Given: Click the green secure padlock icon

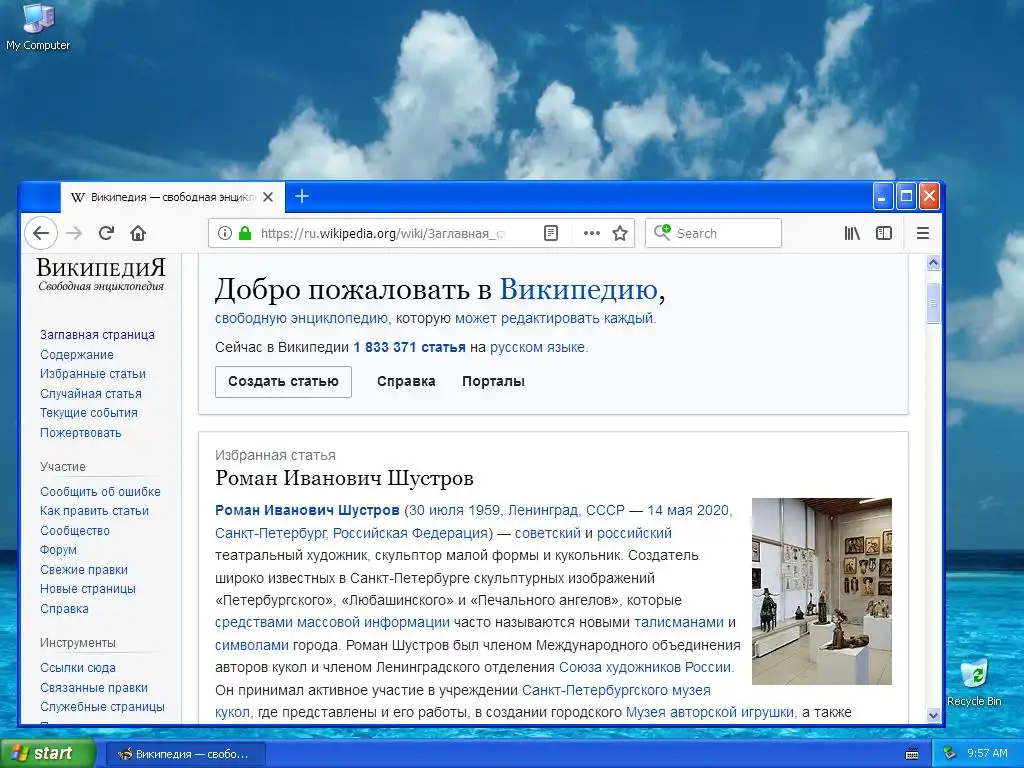Looking at the screenshot, I should [245, 233].
